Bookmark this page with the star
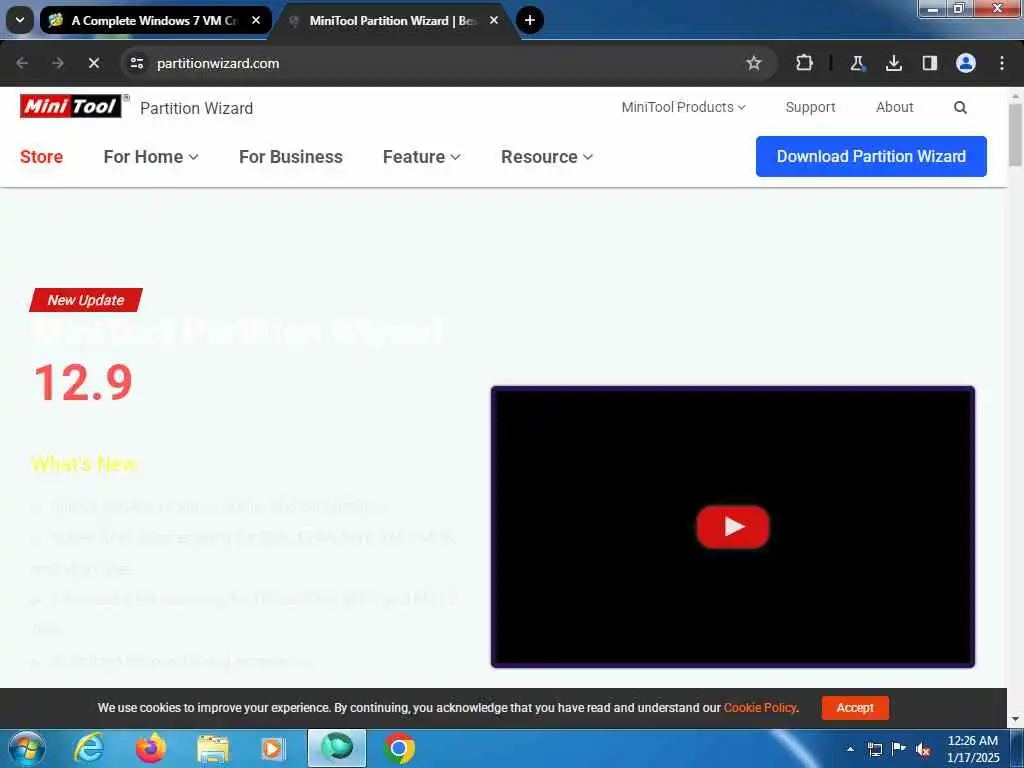Screen dimensions: 1024x768 754,63
